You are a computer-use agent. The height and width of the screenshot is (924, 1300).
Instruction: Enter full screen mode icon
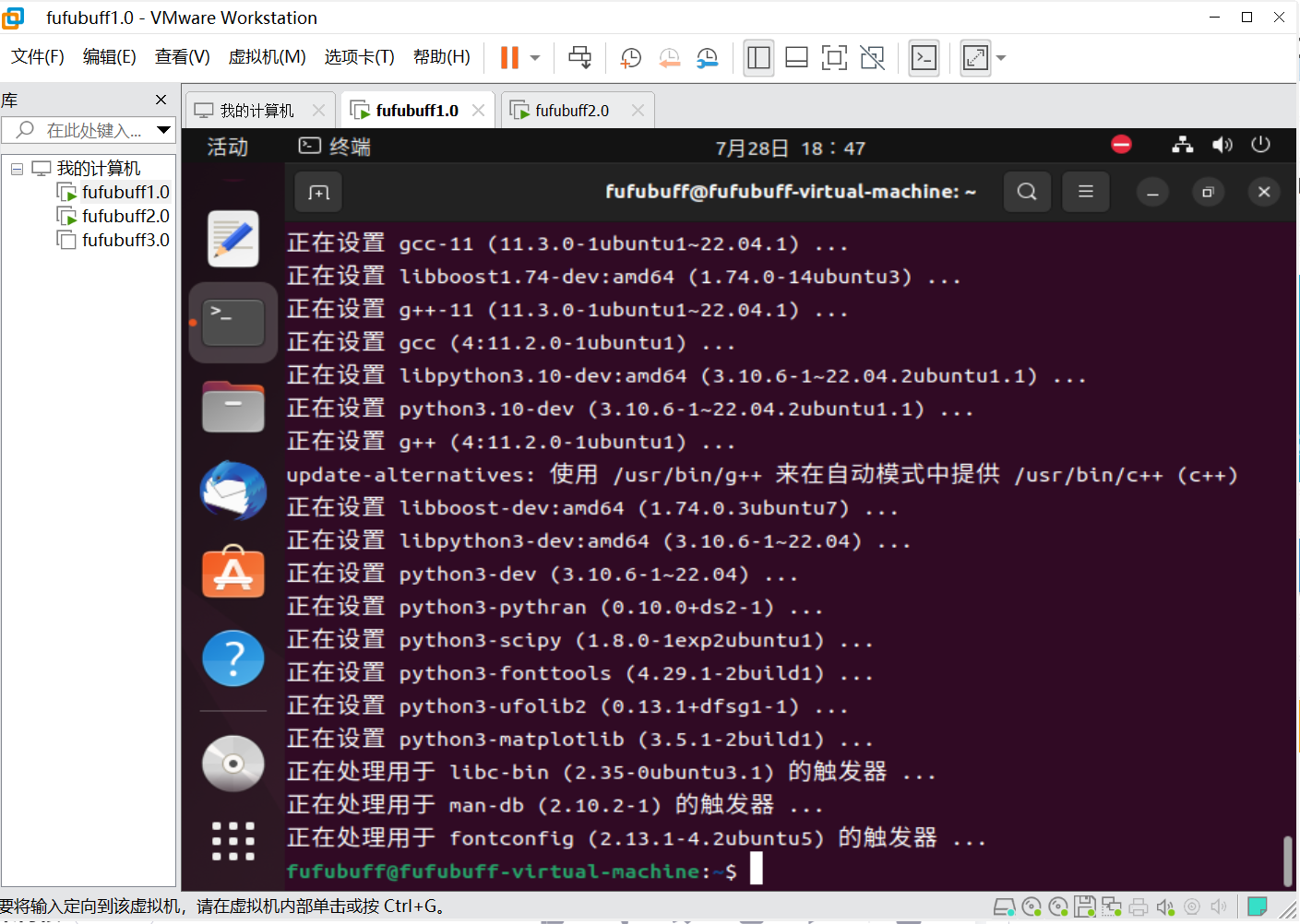(834, 58)
